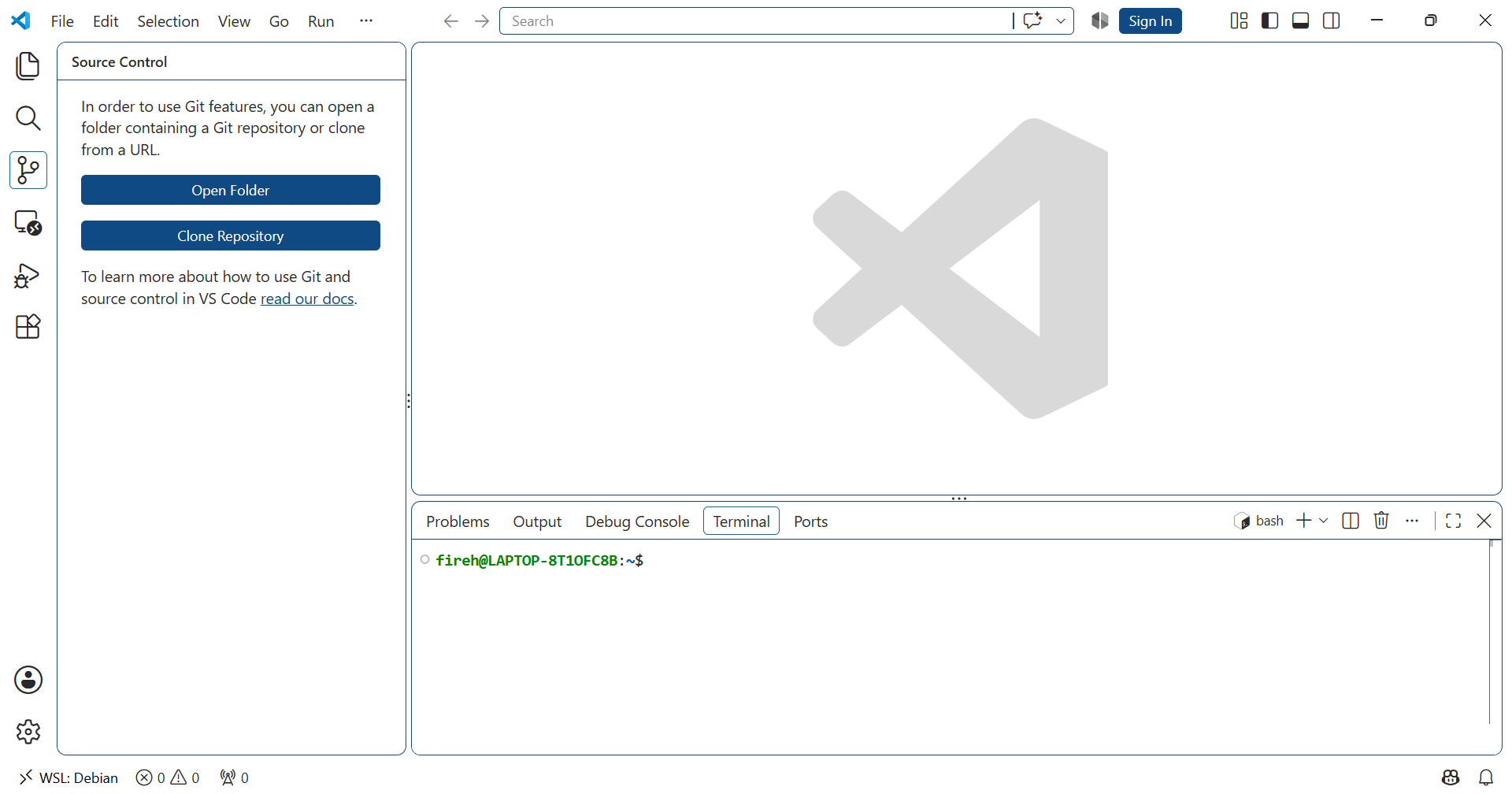Open errors and warnings status item

click(x=168, y=777)
